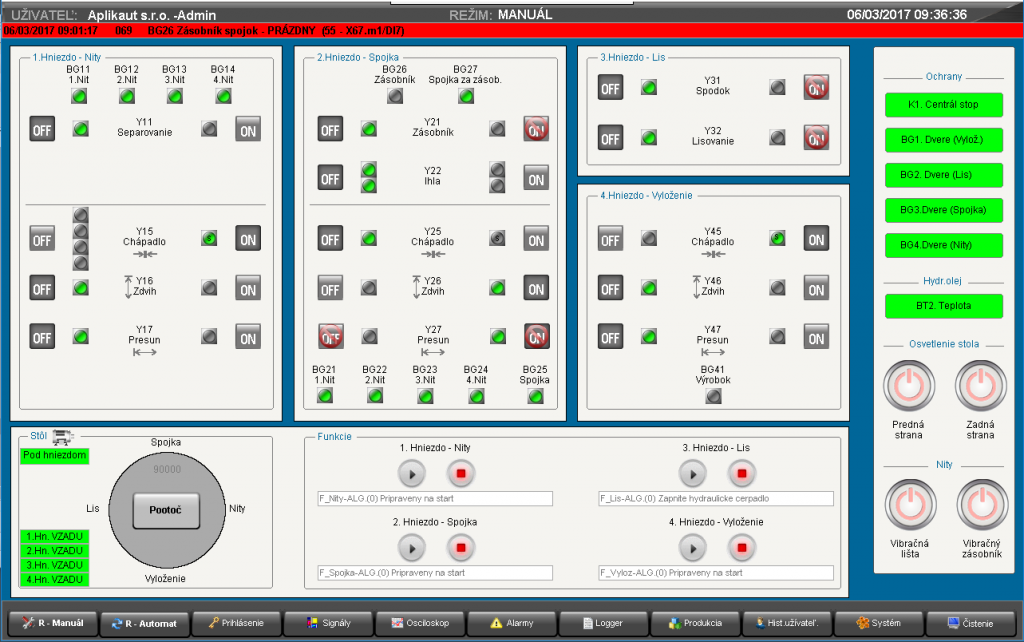Turn OFF Y15 Chápadlo in Nity
The width and height of the screenshot is (1024, 642).
pos(42,238)
